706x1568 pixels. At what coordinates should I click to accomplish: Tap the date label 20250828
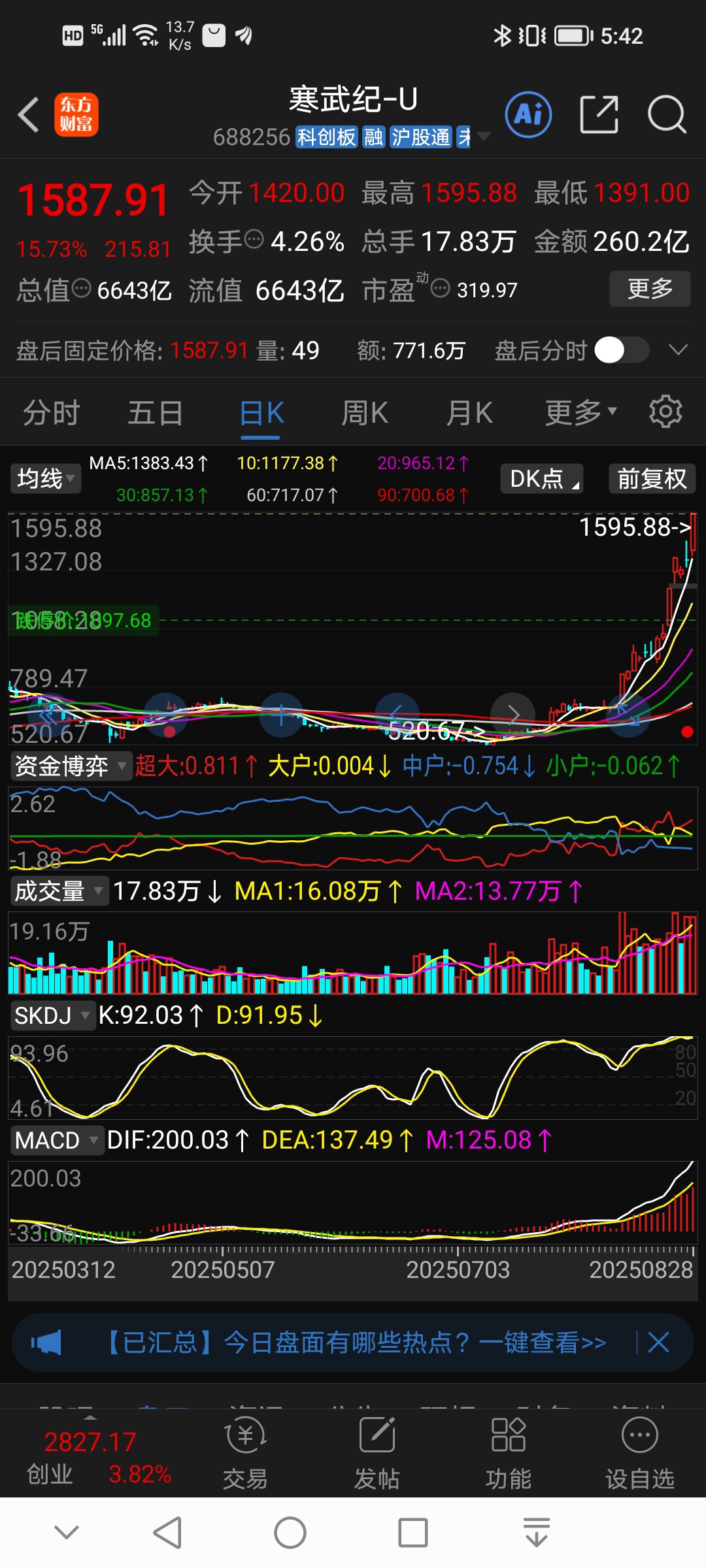click(641, 1269)
